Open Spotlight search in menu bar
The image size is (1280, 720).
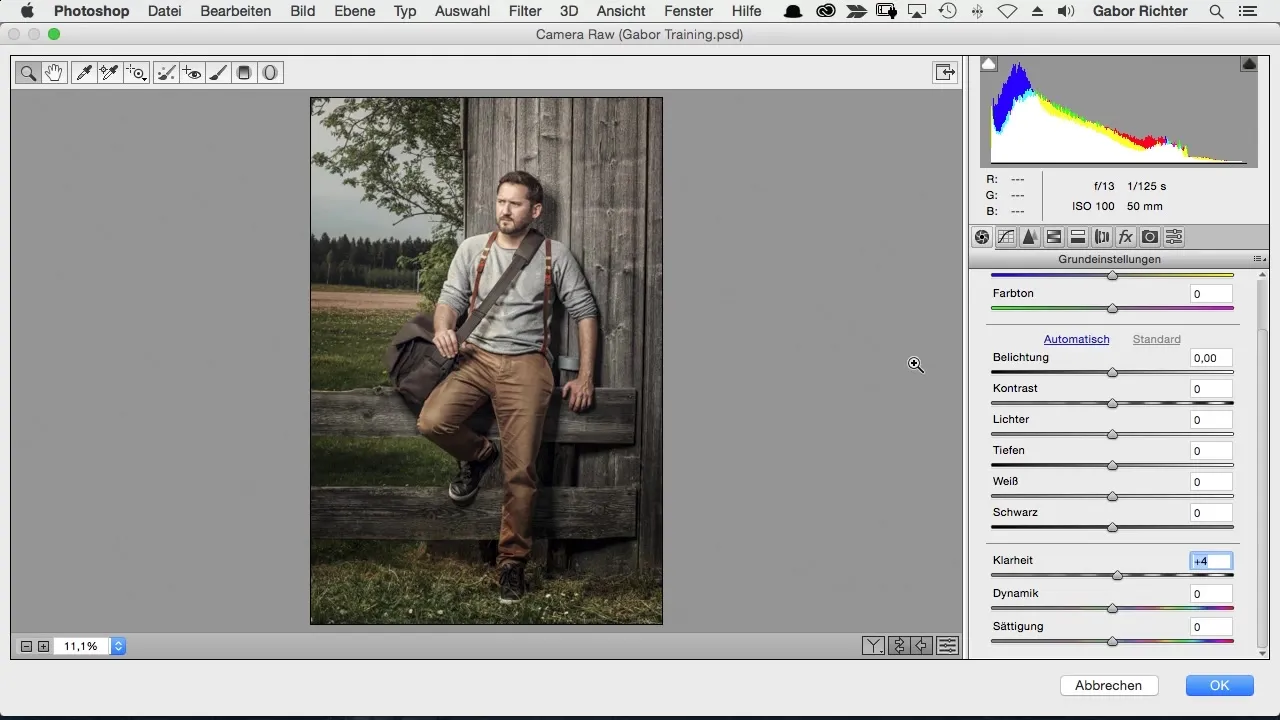(1216, 11)
